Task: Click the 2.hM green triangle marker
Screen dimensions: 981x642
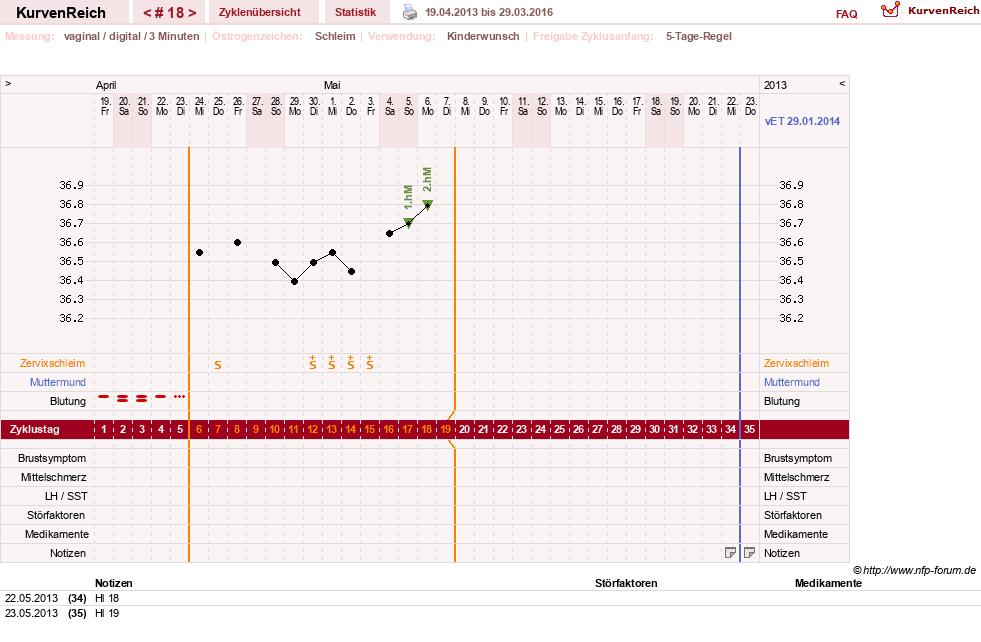Action: pos(427,203)
